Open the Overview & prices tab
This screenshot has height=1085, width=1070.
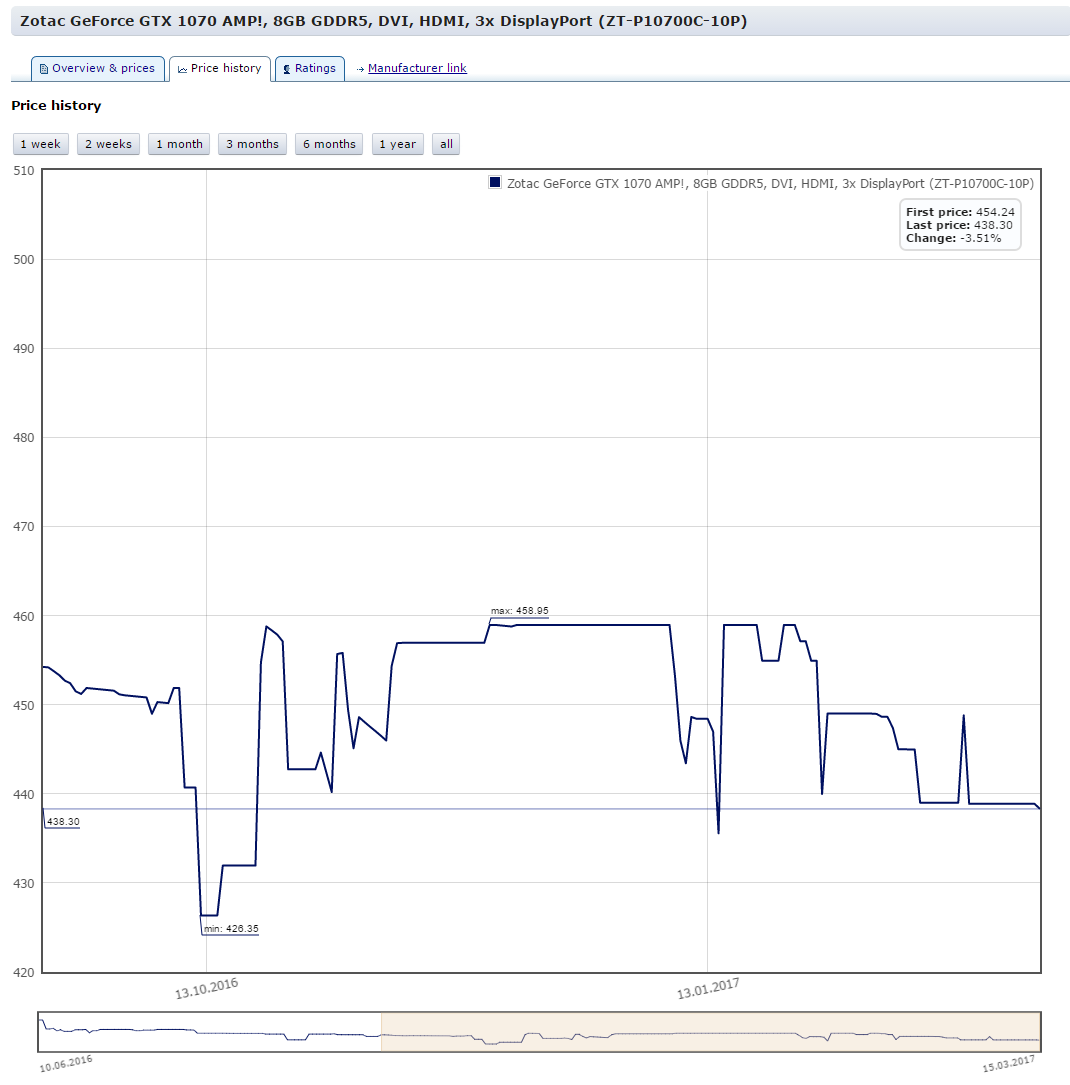tap(98, 69)
